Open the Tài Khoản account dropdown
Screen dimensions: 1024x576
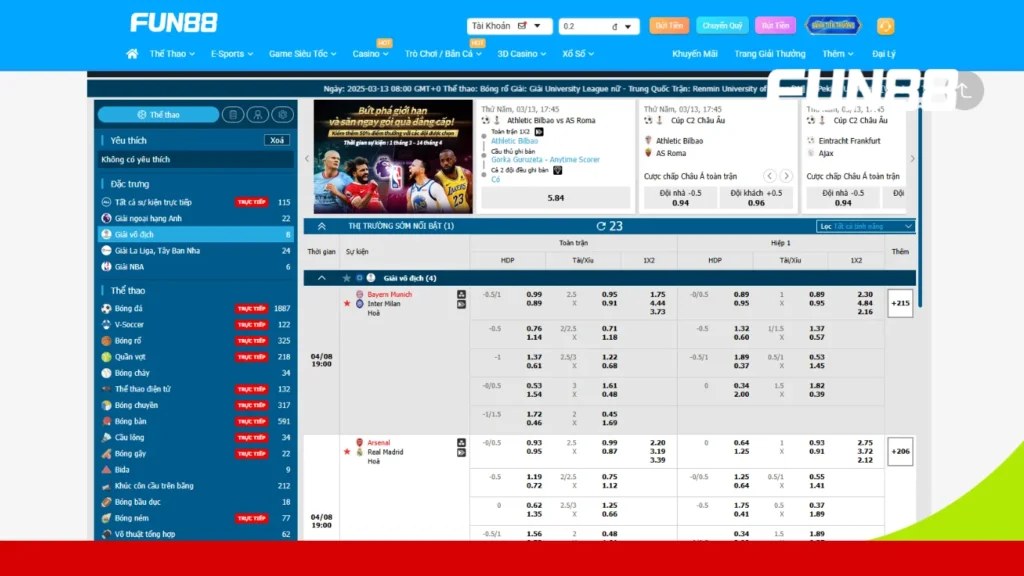point(509,26)
